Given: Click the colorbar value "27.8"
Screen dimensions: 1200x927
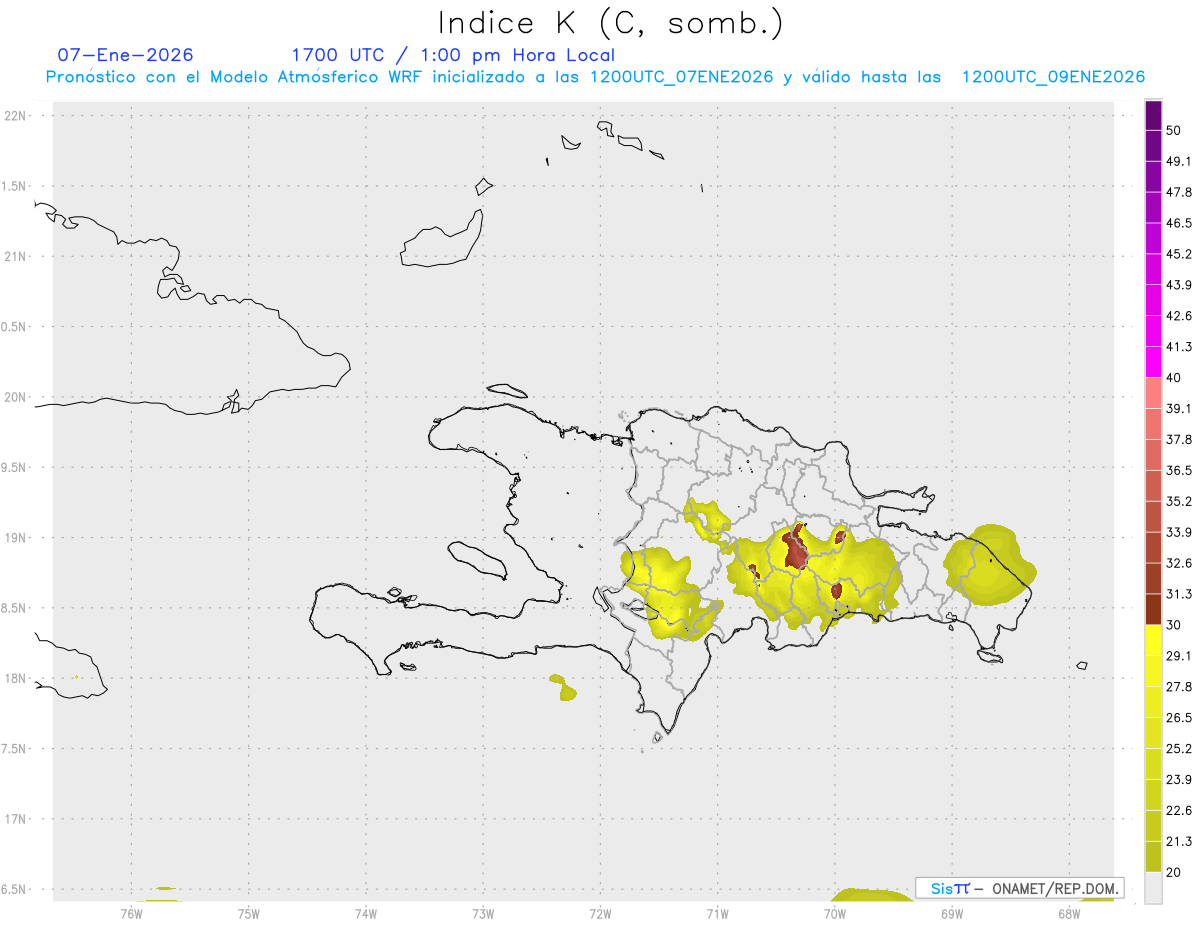Looking at the screenshot, I should 1179,686.
